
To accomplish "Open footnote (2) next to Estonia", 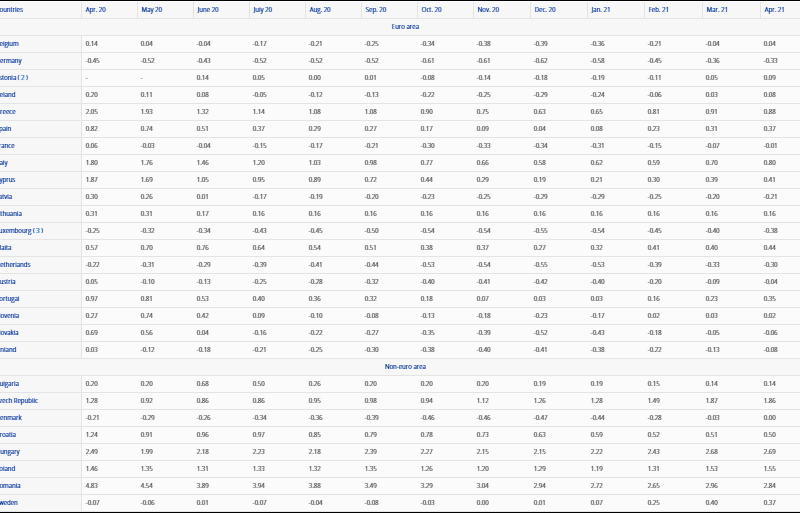I will 23,77.
